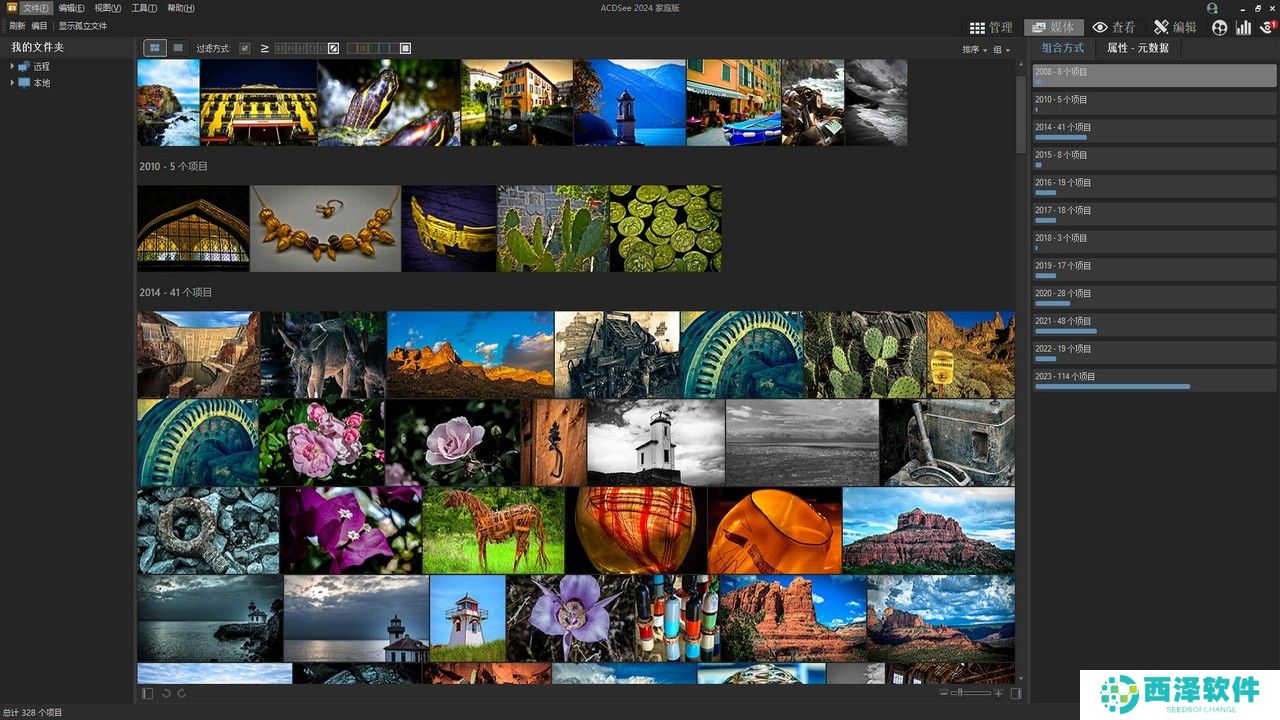This screenshot has height=720, width=1280.
Task: Select the 属性 - 元数据 panel tab
Action: (1138, 48)
